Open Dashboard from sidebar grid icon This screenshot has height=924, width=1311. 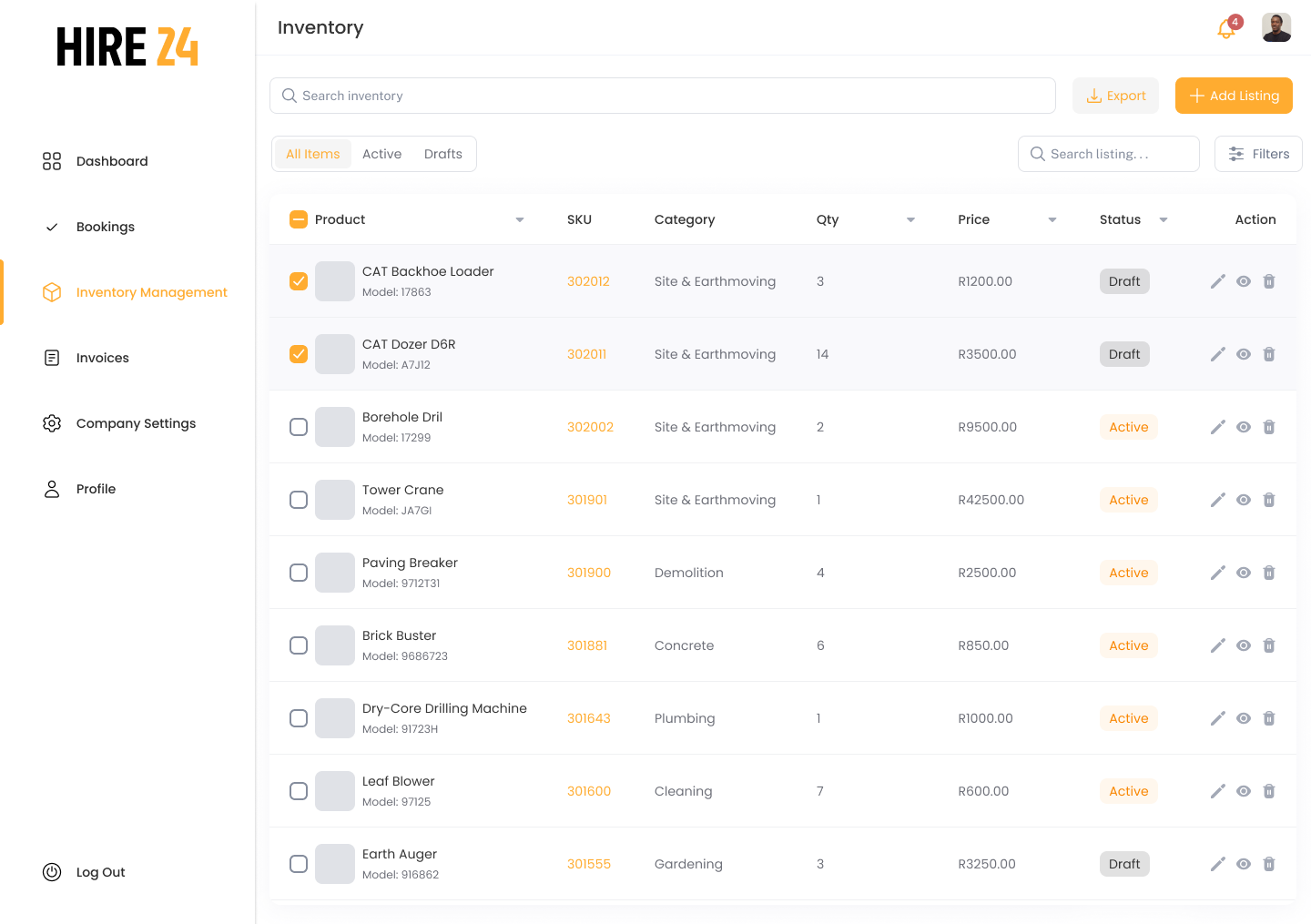coord(52,161)
